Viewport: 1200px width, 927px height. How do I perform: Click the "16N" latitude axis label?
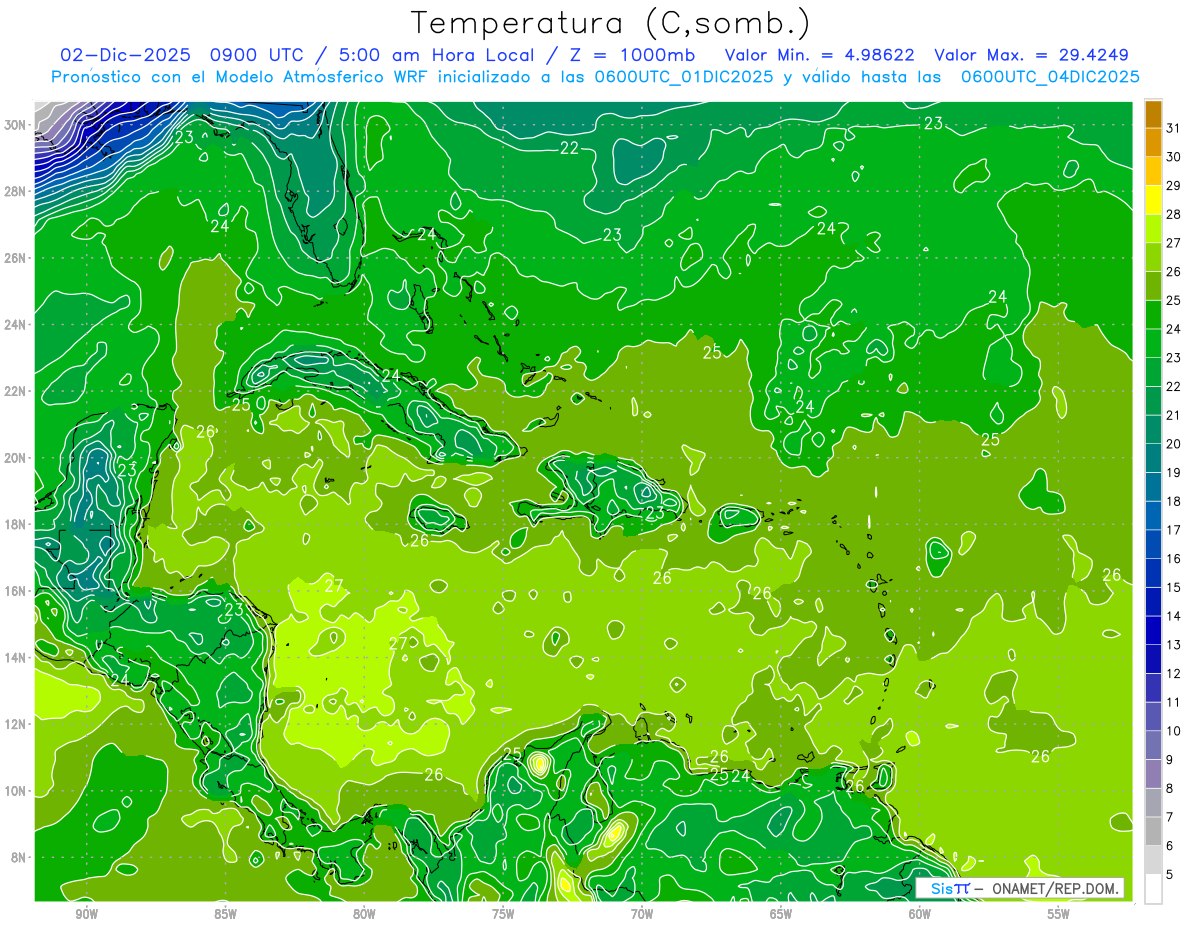(x=15, y=591)
